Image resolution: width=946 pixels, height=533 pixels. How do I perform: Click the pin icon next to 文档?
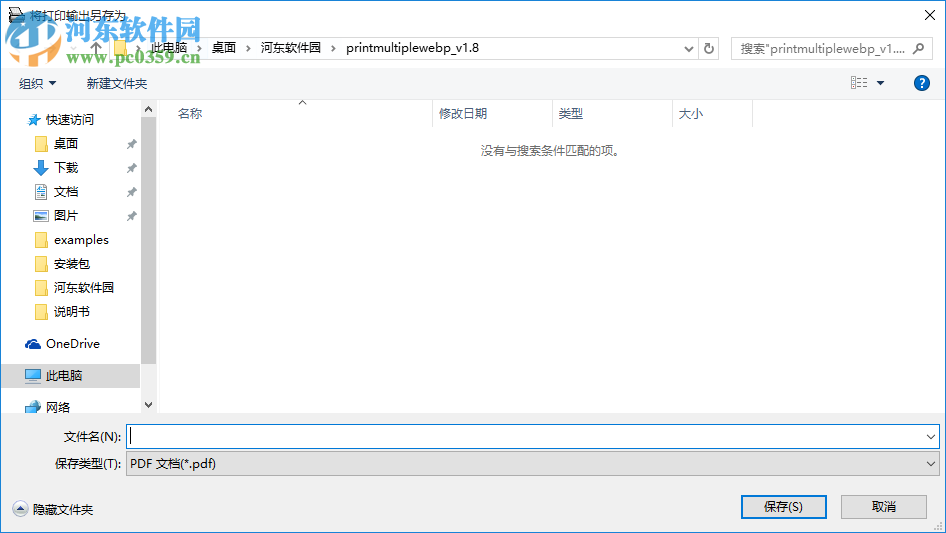pos(131,193)
